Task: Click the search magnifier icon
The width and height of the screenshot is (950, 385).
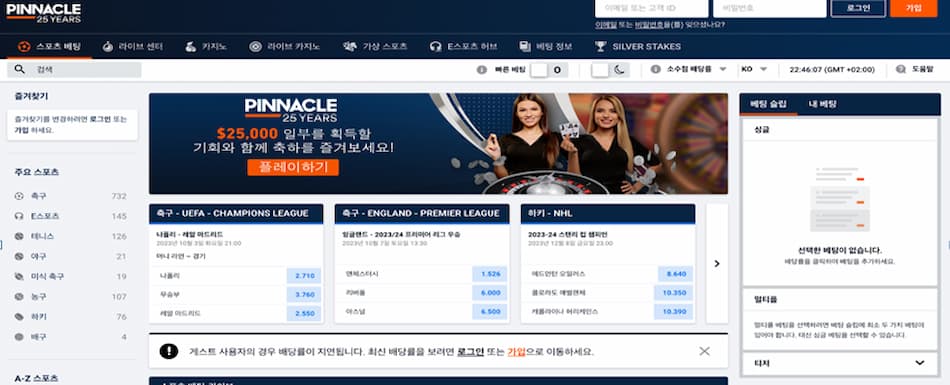Action: pyautogui.click(x=19, y=70)
